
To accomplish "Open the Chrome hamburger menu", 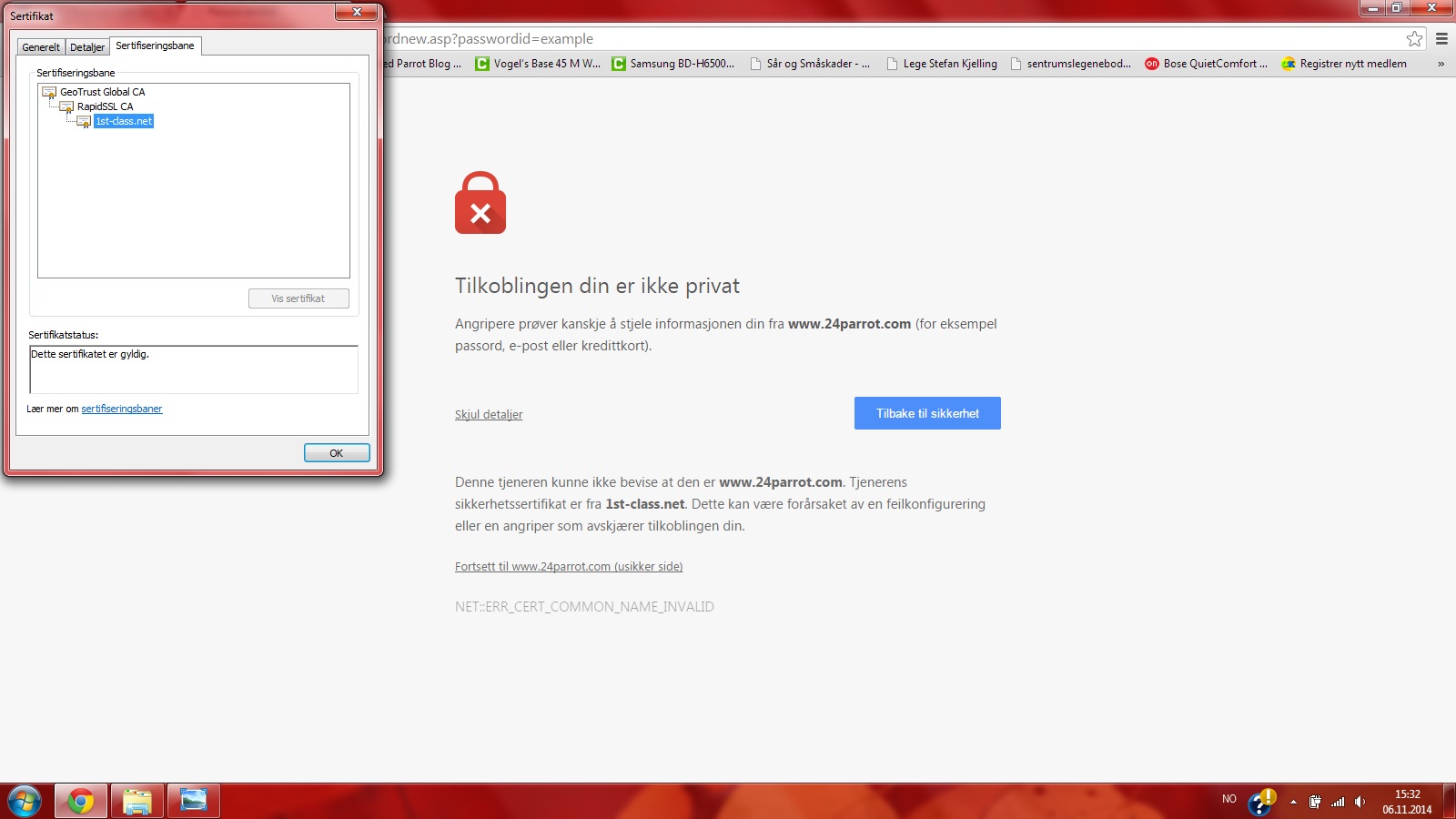I will click(x=1441, y=39).
